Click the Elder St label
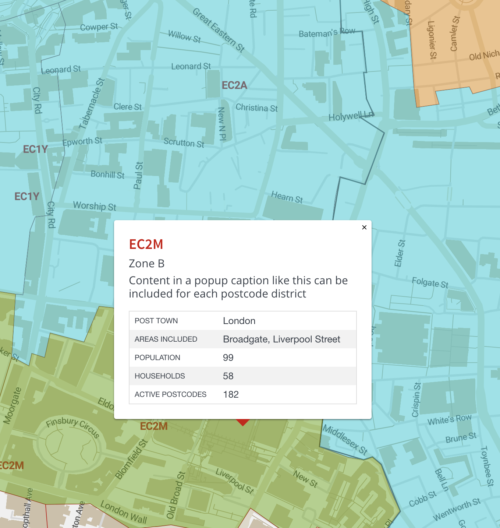Screen dimensions: 500x528 coord(400,253)
